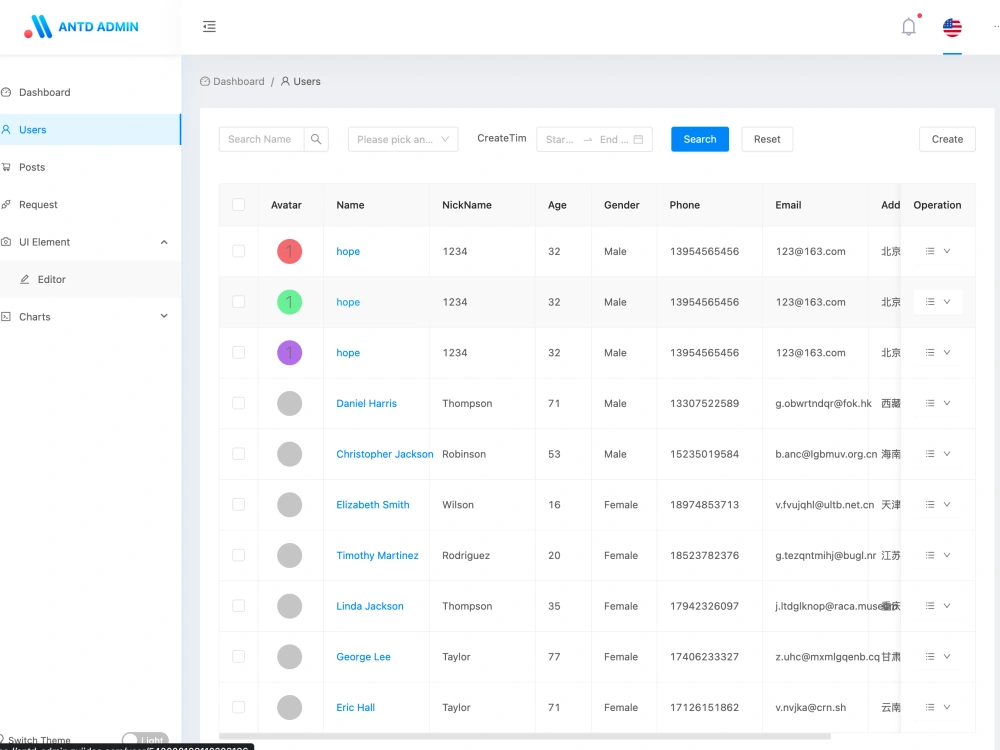
Task: Click red avatar of first hope row
Action: click(290, 251)
